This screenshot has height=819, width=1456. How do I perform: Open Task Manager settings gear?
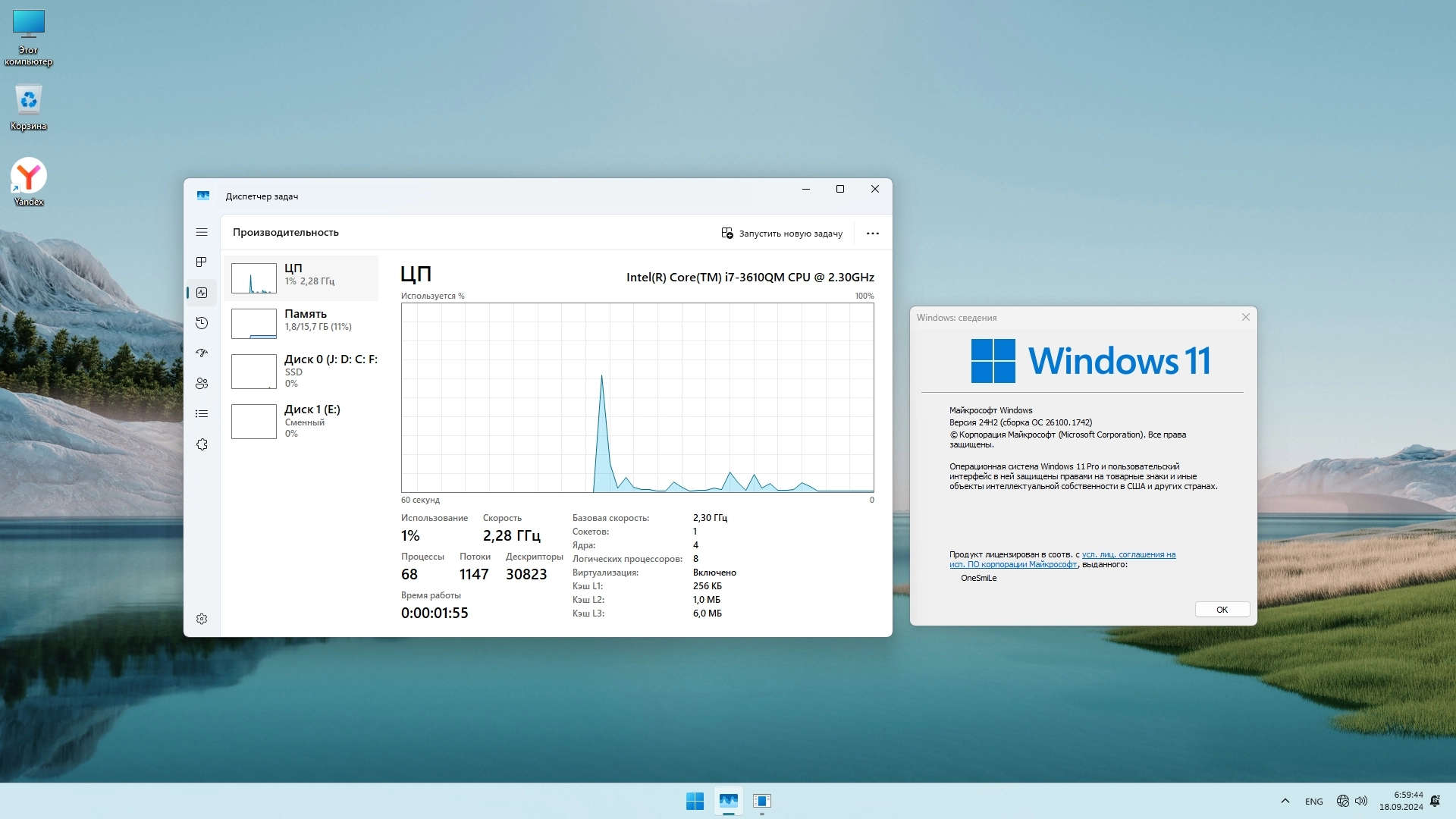pos(201,619)
